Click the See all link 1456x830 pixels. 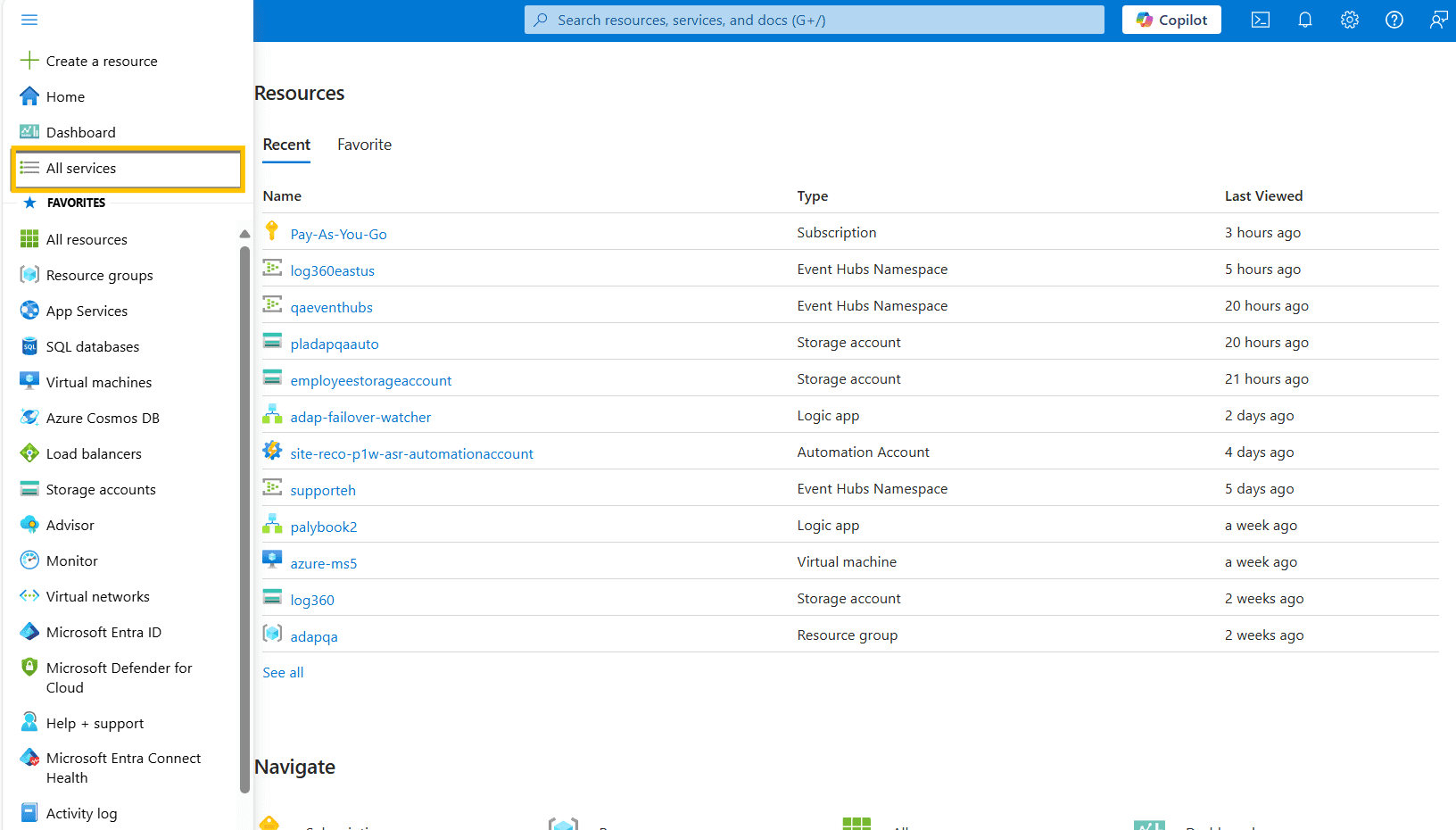tap(283, 672)
